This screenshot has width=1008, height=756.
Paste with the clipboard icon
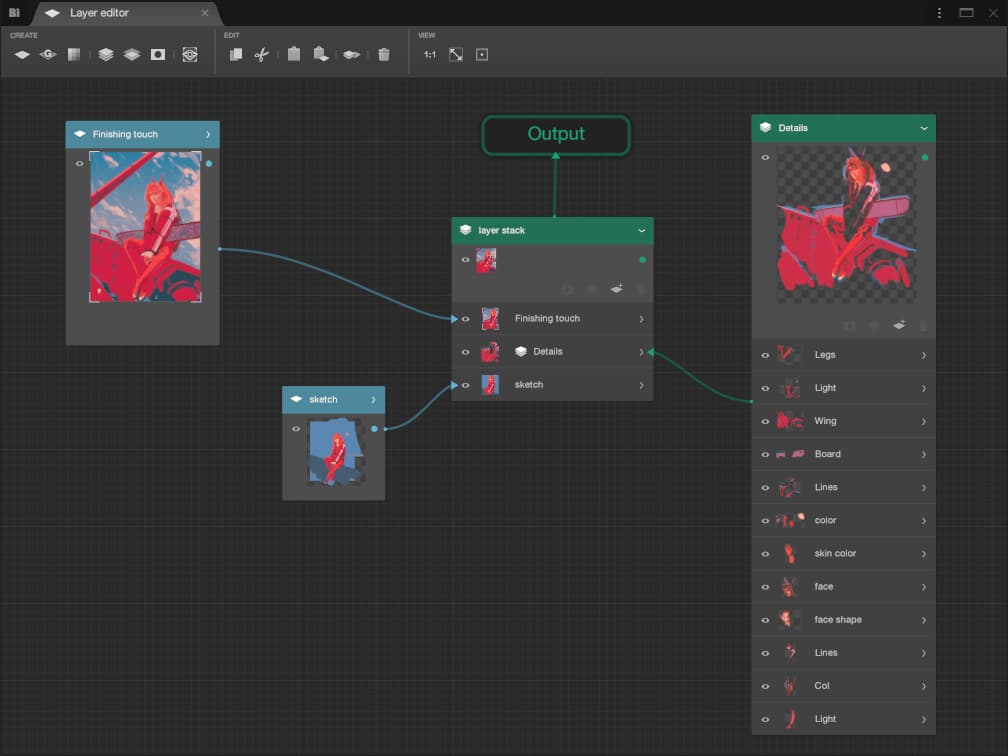pos(294,54)
